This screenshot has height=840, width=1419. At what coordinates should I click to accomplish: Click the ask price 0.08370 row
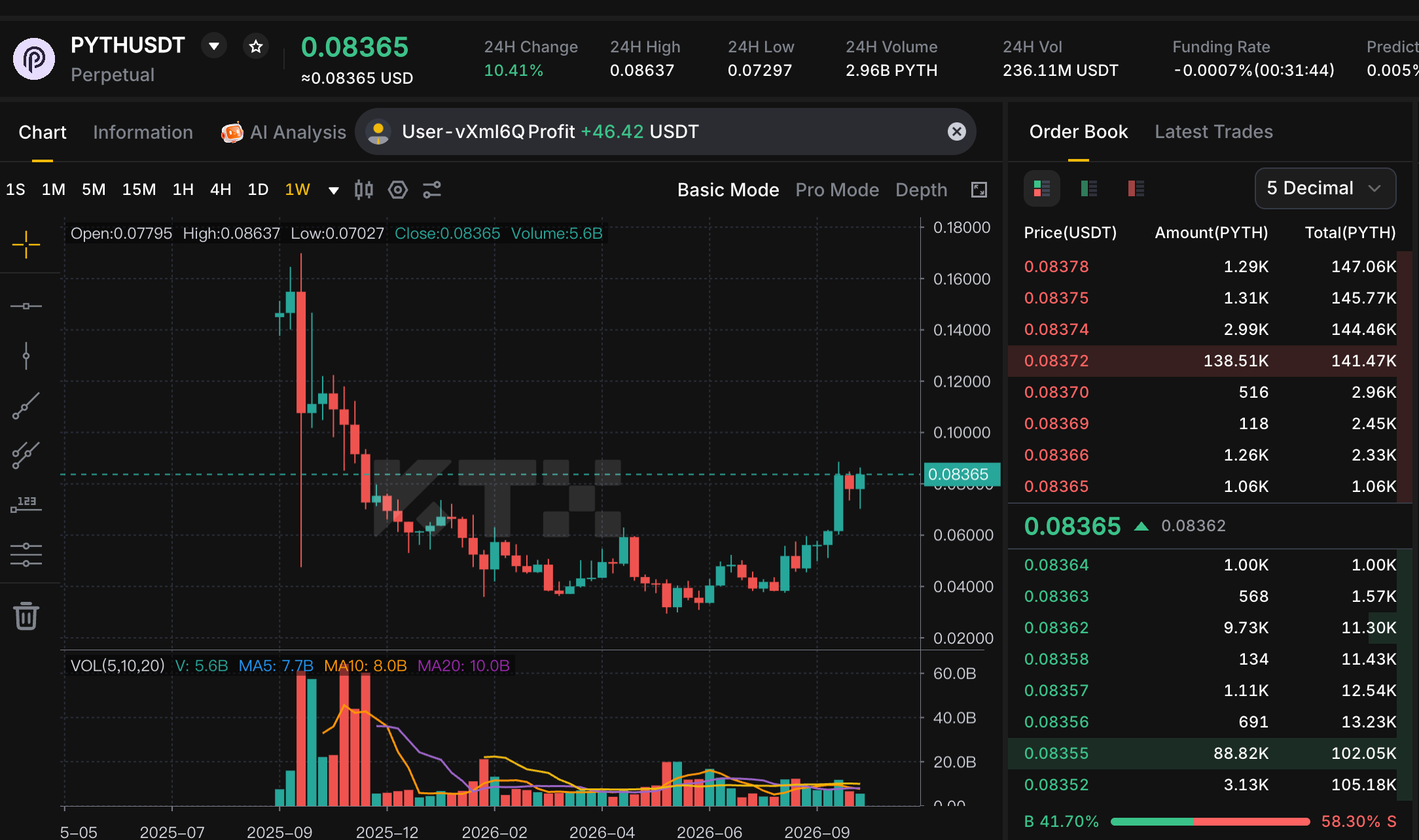pyautogui.click(x=1210, y=392)
